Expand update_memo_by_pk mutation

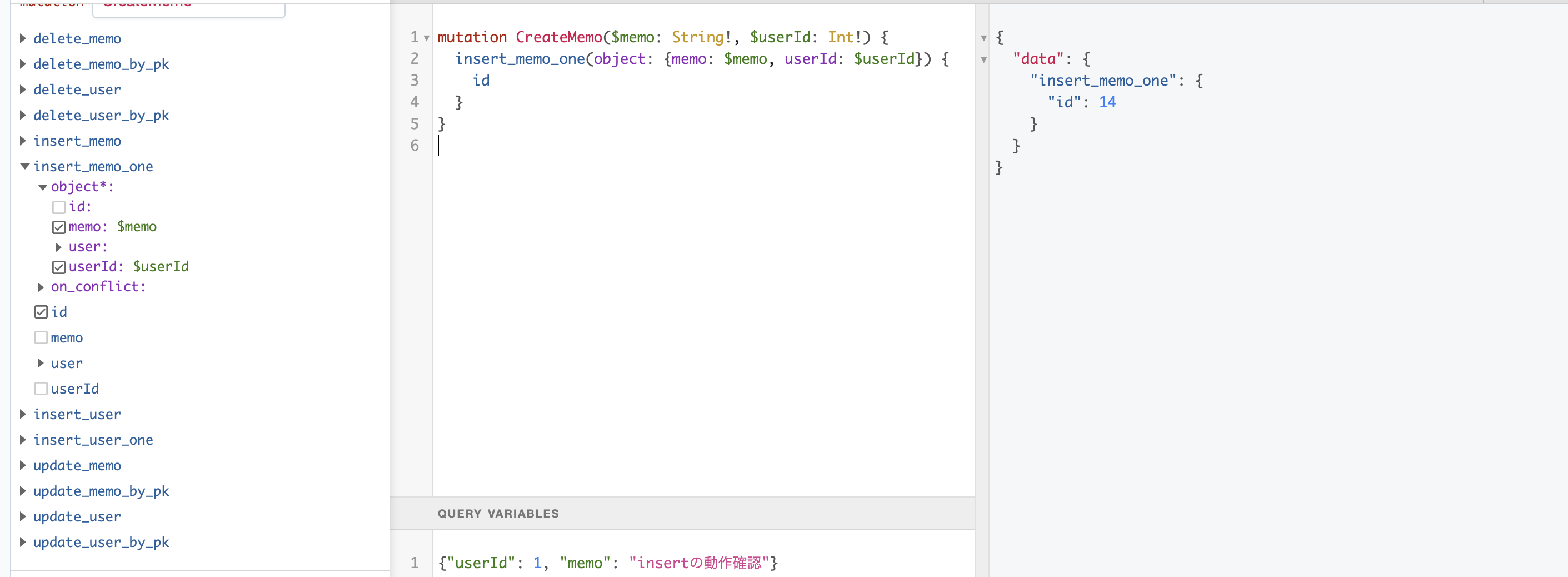pyautogui.click(x=23, y=491)
